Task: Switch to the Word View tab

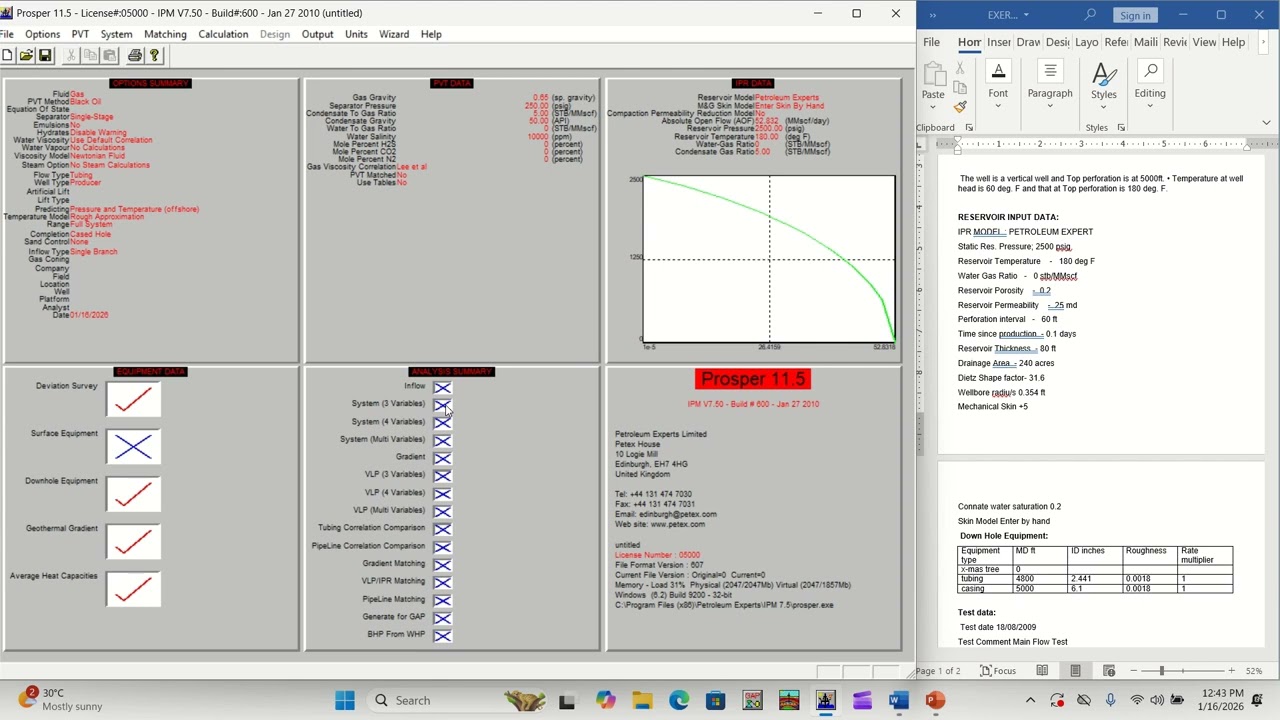Action: tap(1204, 42)
